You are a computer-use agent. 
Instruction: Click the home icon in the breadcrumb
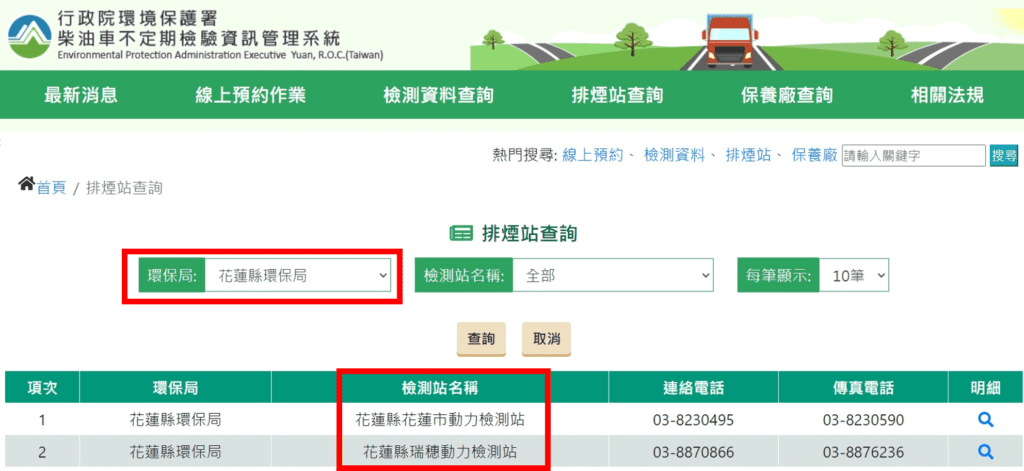tap(27, 186)
